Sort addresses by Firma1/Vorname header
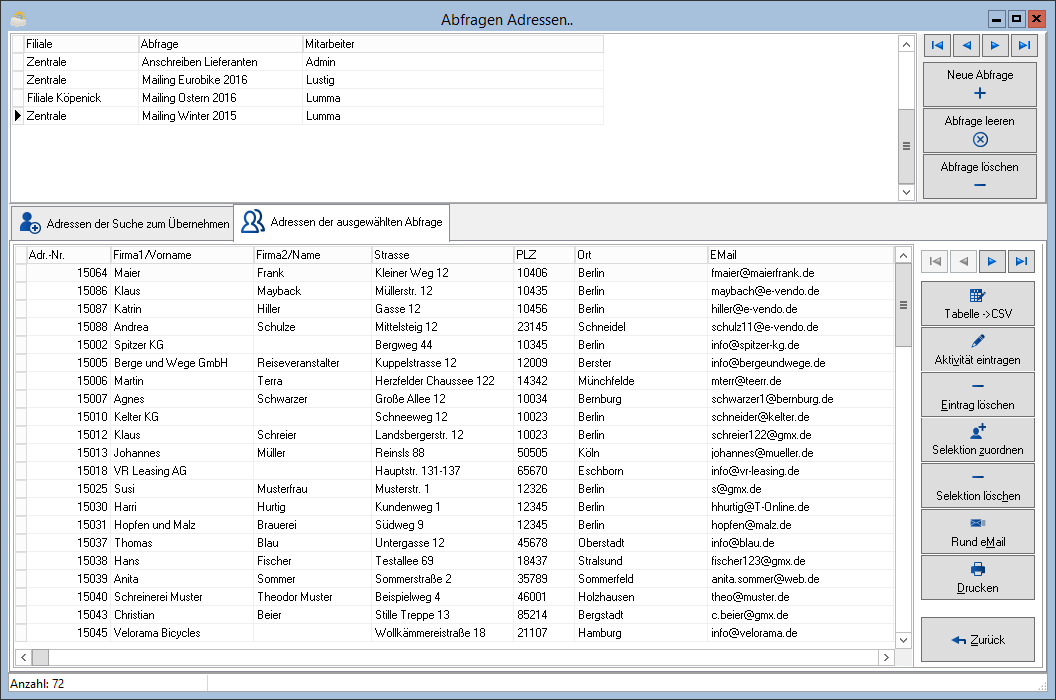The height and width of the screenshot is (700, 1056). pos(182,255)
